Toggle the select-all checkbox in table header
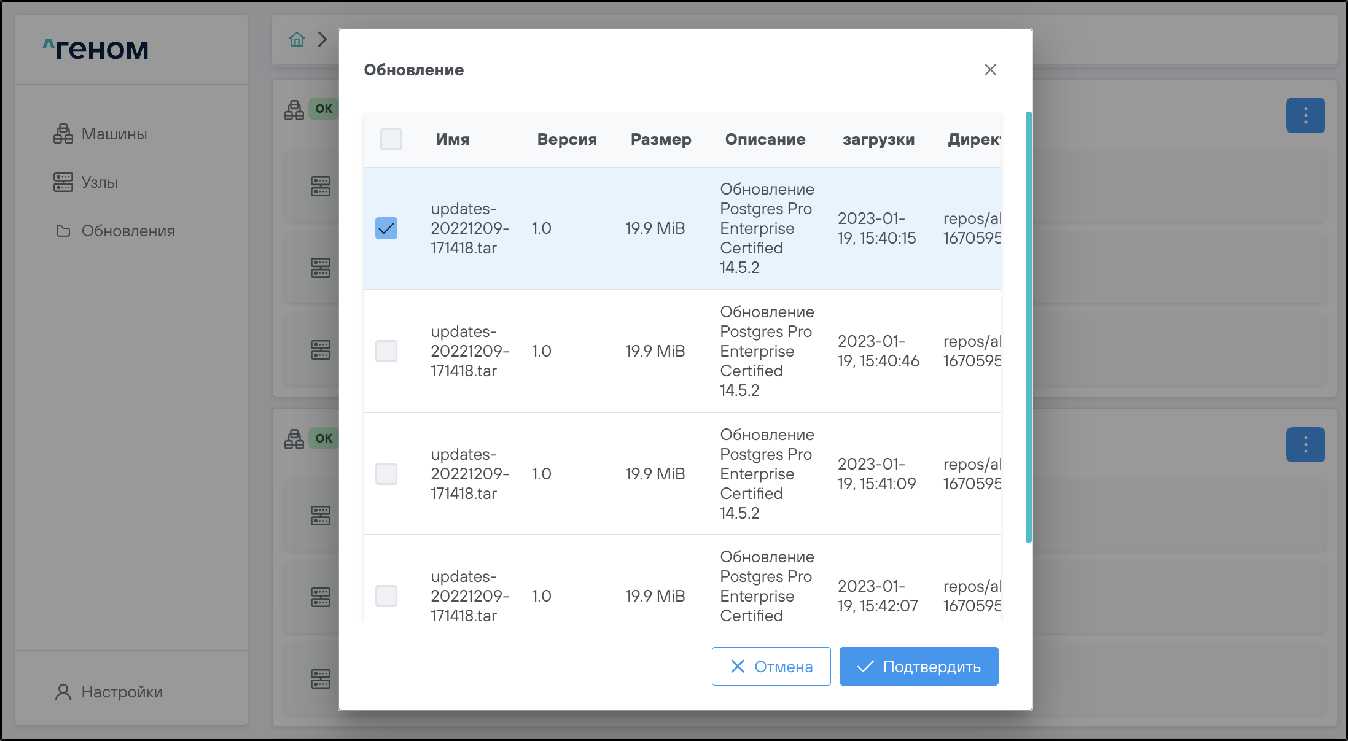Screen dimensions: 1348x741 coord(391,139)
